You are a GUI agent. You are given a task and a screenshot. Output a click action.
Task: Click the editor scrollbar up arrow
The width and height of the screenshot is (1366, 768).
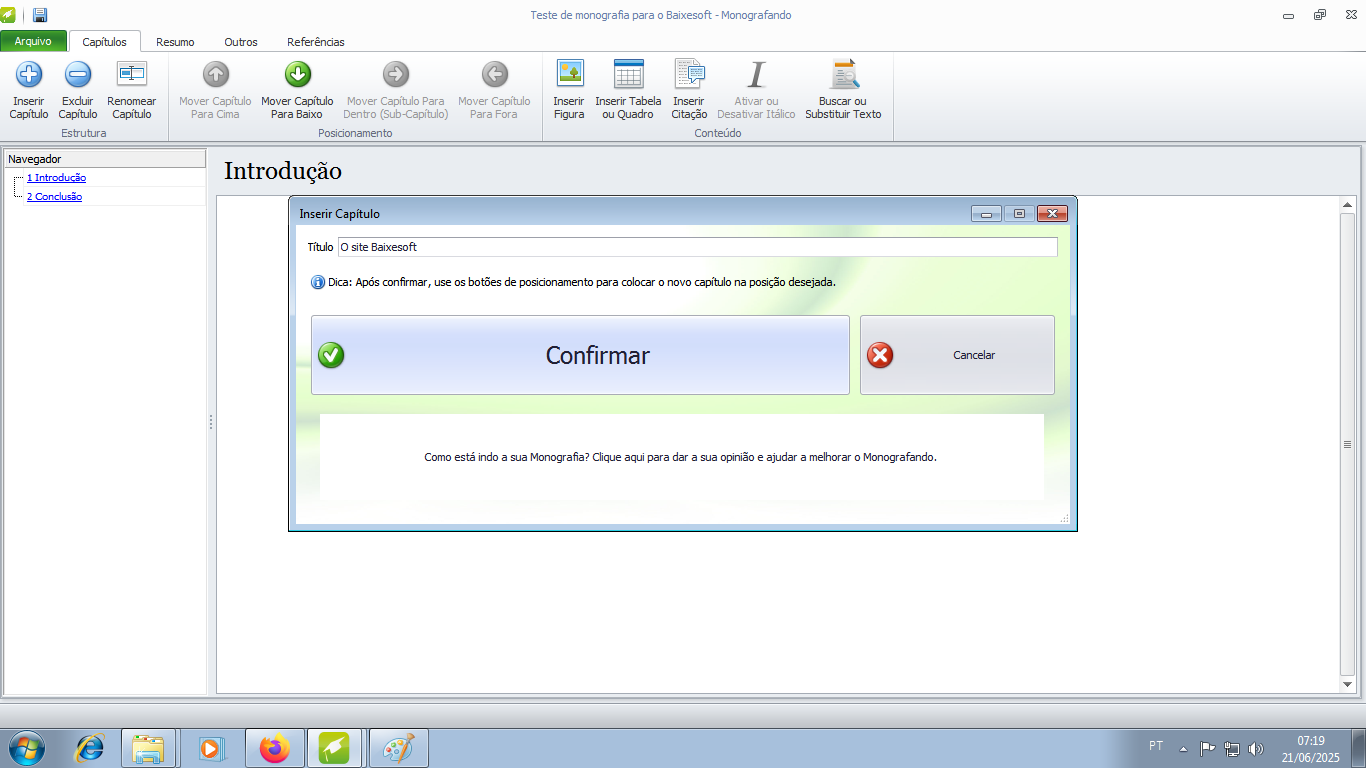[1347, 204]
